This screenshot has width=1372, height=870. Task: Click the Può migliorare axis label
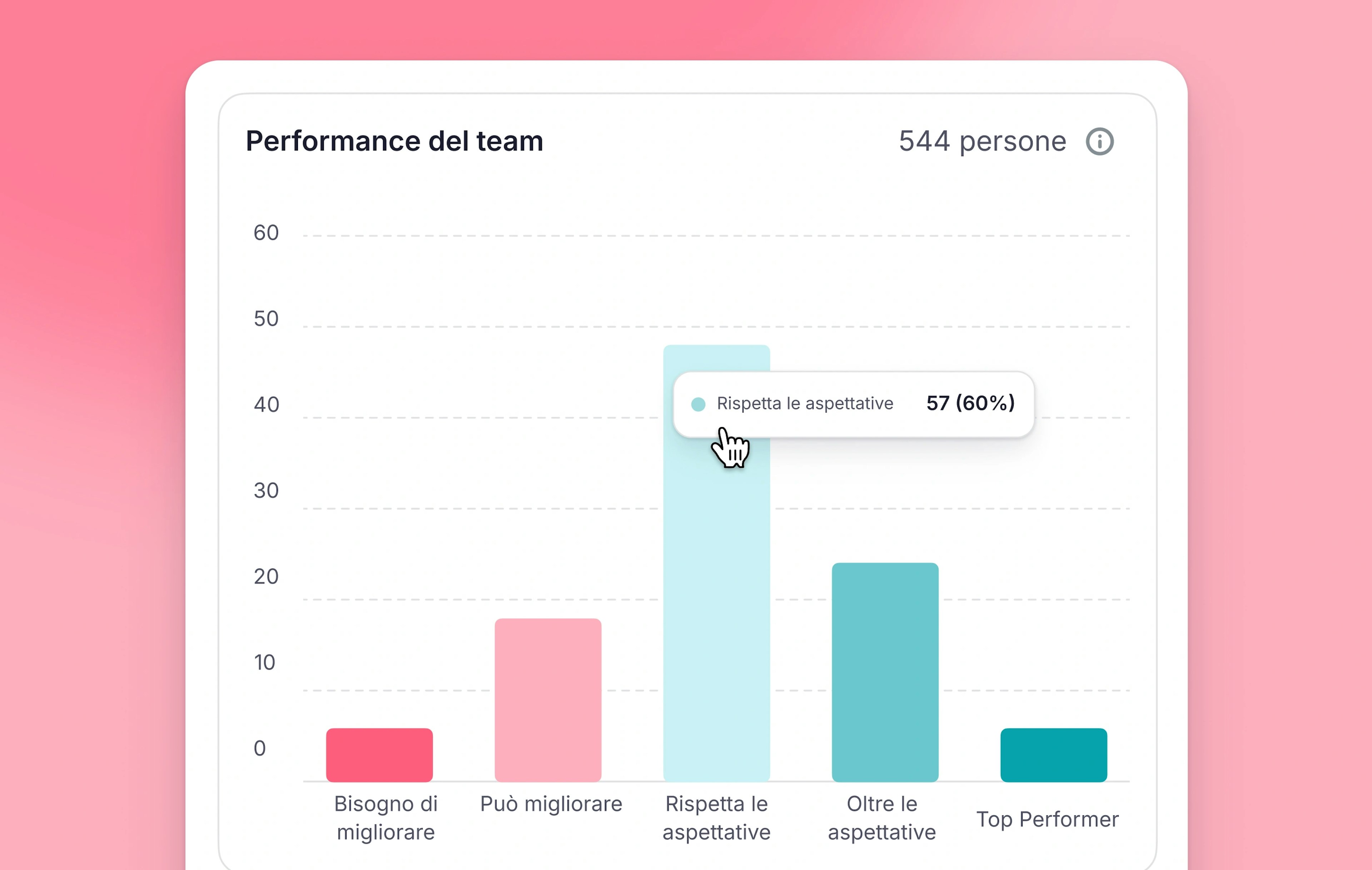[551, 804]
